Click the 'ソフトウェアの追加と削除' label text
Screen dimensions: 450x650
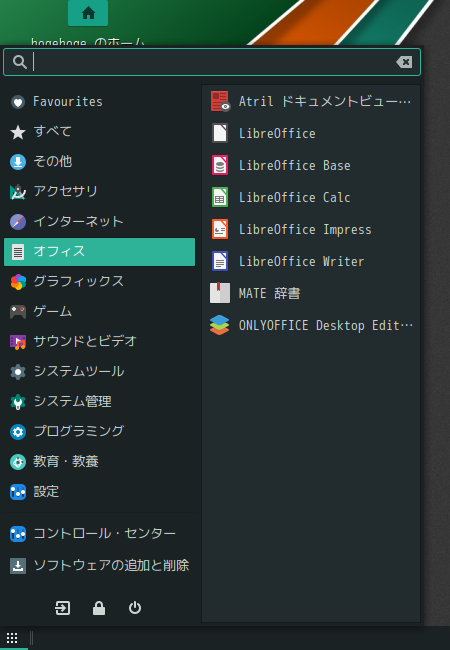pos(111,565)
